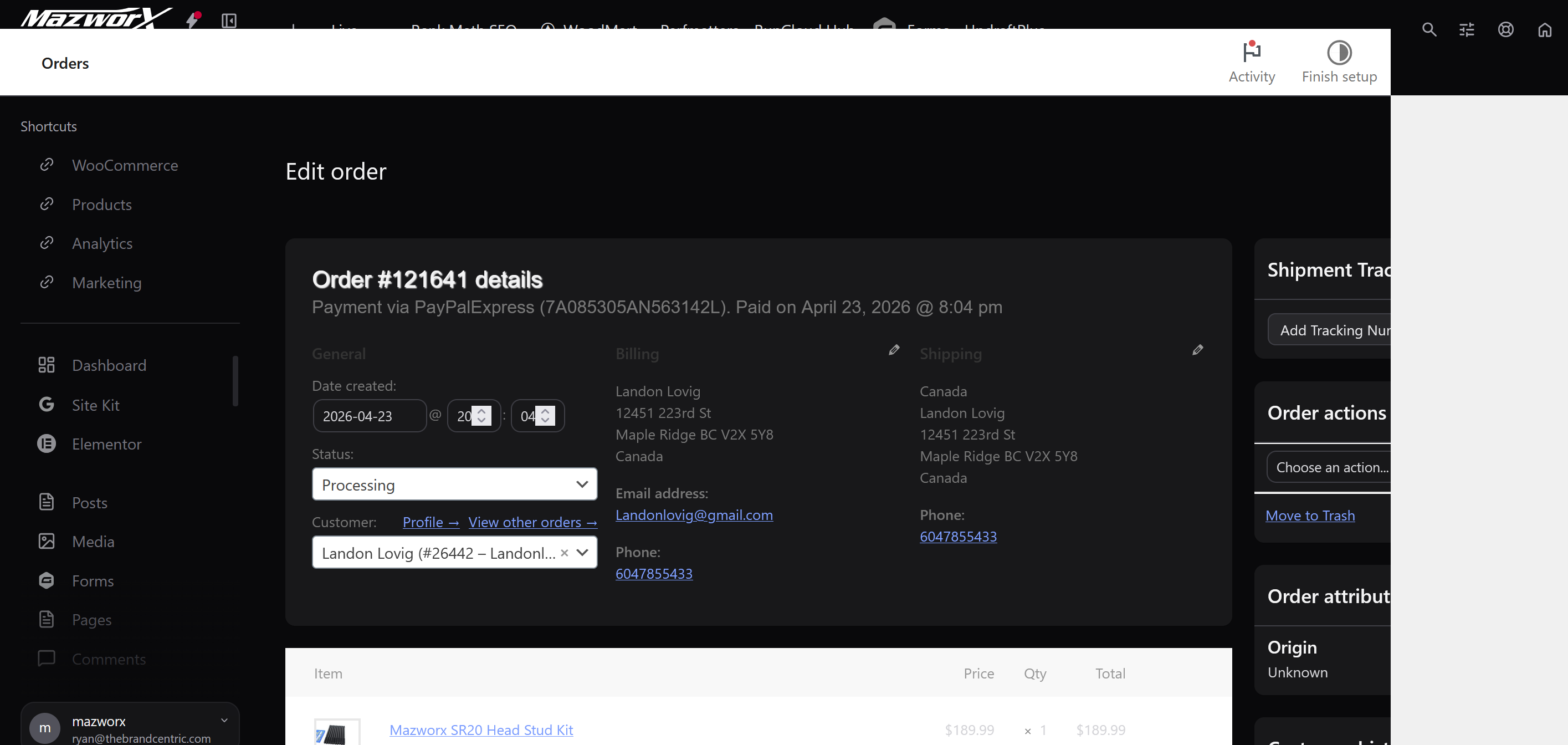1568x745 pixels.
Task: Click the Add Tracking Number button
Action: click(x=1329, y=330)
